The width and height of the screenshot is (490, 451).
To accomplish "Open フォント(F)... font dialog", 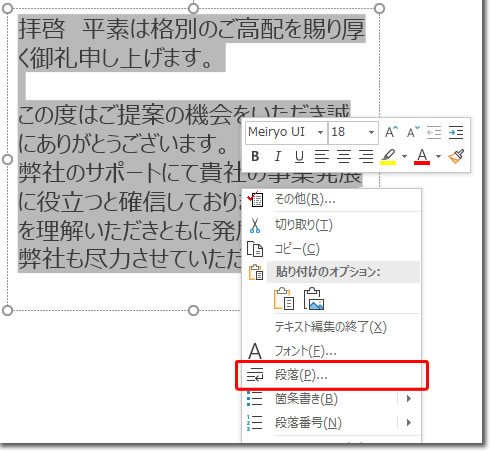I will (x=331, y=351).
